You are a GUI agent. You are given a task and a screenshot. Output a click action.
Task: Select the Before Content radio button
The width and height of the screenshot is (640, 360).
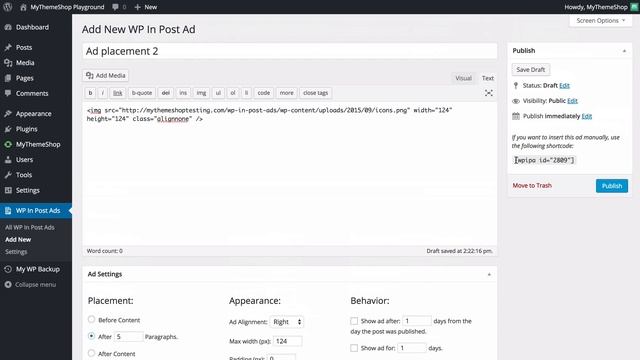(91, 319)
